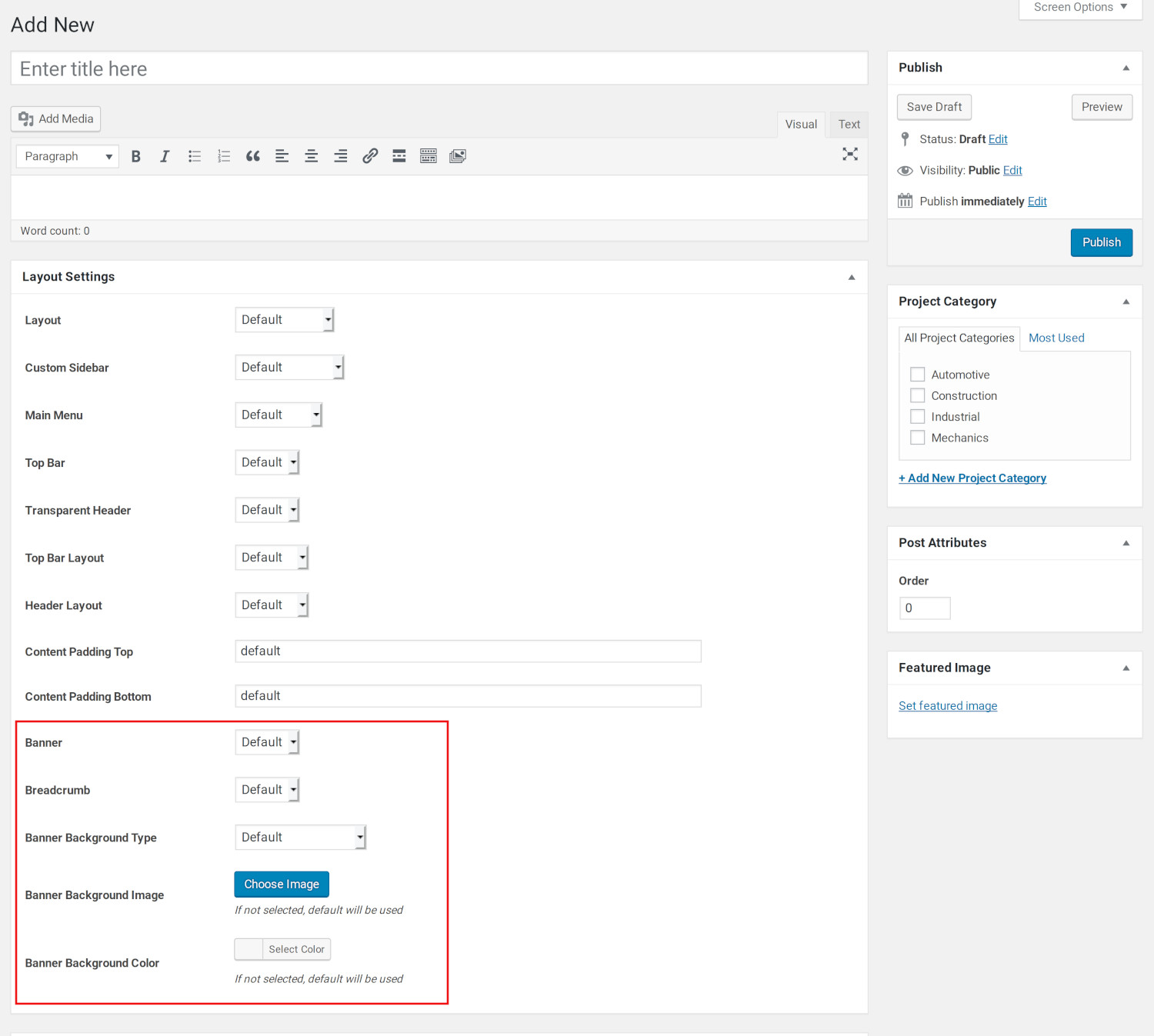Open the Banner Background Type dropdown
This screenshot has height=1036, width=1154.
point(301,837)
